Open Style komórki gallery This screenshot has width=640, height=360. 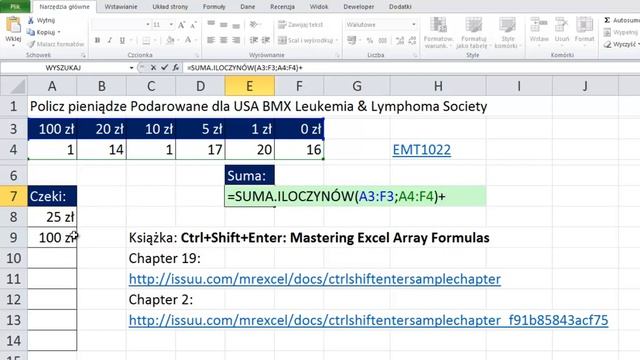[x=507, y=33]
